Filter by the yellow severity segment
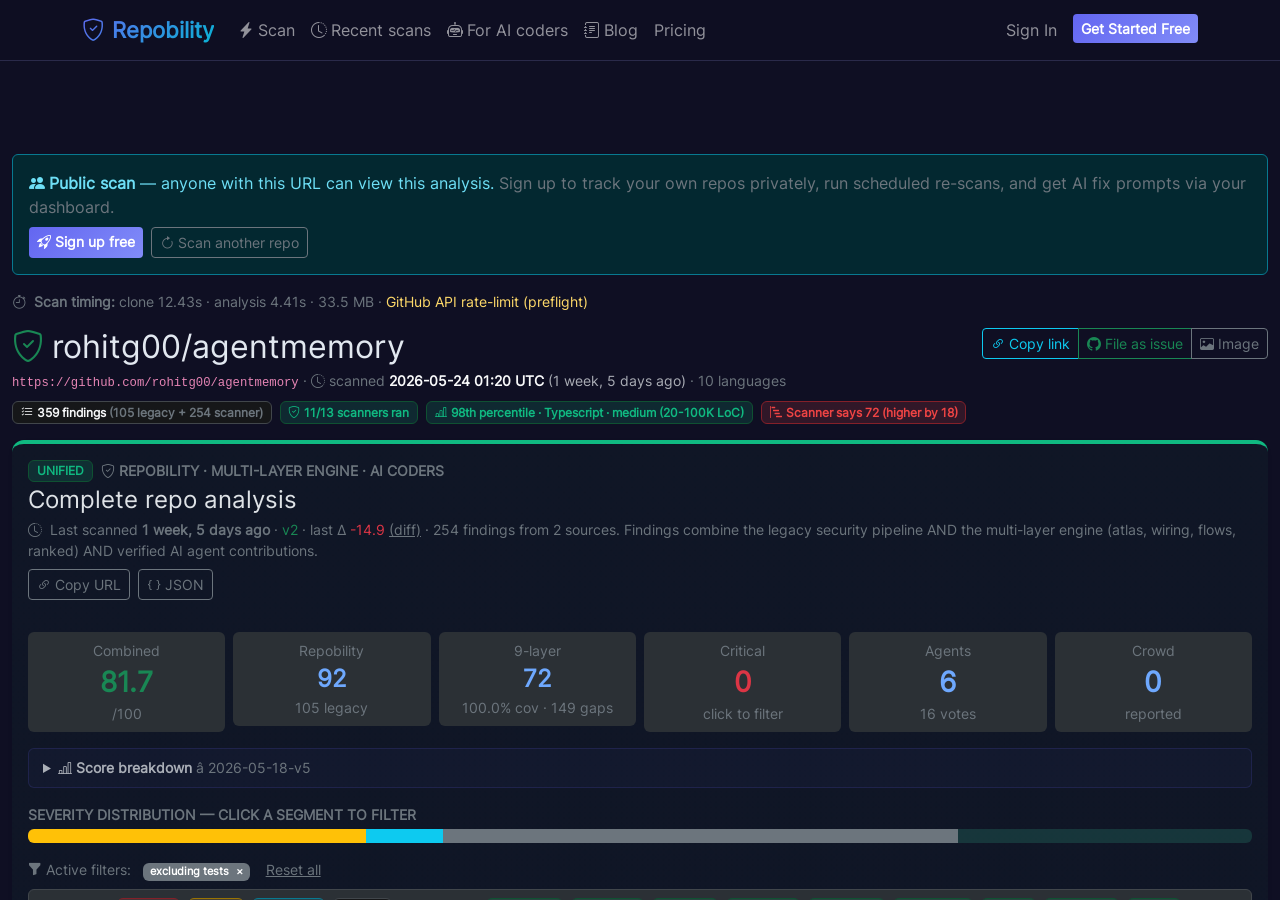Viewport: 1280px width, 900px height. click(x=197, y=836)
